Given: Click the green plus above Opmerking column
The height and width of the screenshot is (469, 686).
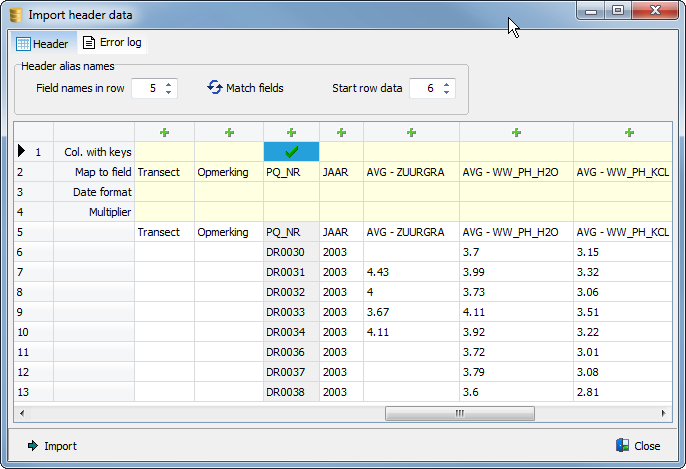Looking at the screenshot, I should click(229, 132).
